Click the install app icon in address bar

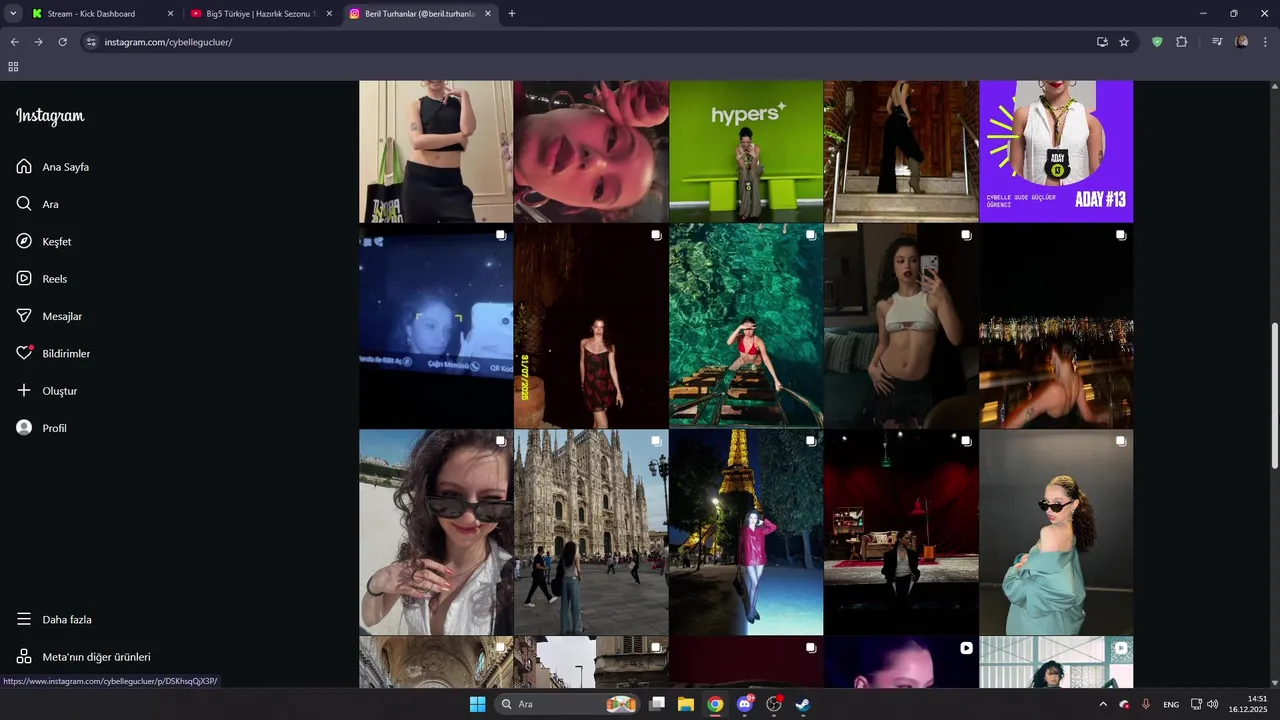[1102, 42]
